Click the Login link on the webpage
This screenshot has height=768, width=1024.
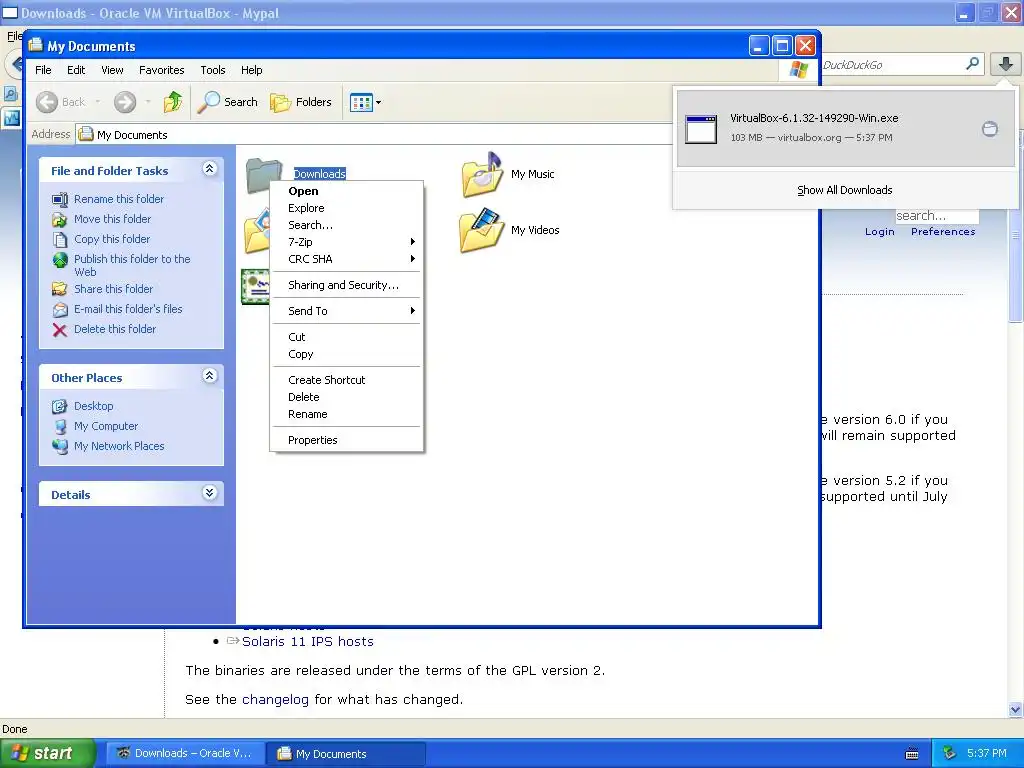pos(880,232)
